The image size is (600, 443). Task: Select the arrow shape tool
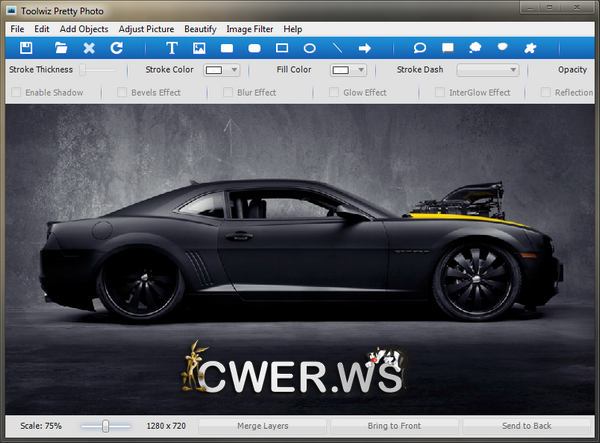(365, 48)
